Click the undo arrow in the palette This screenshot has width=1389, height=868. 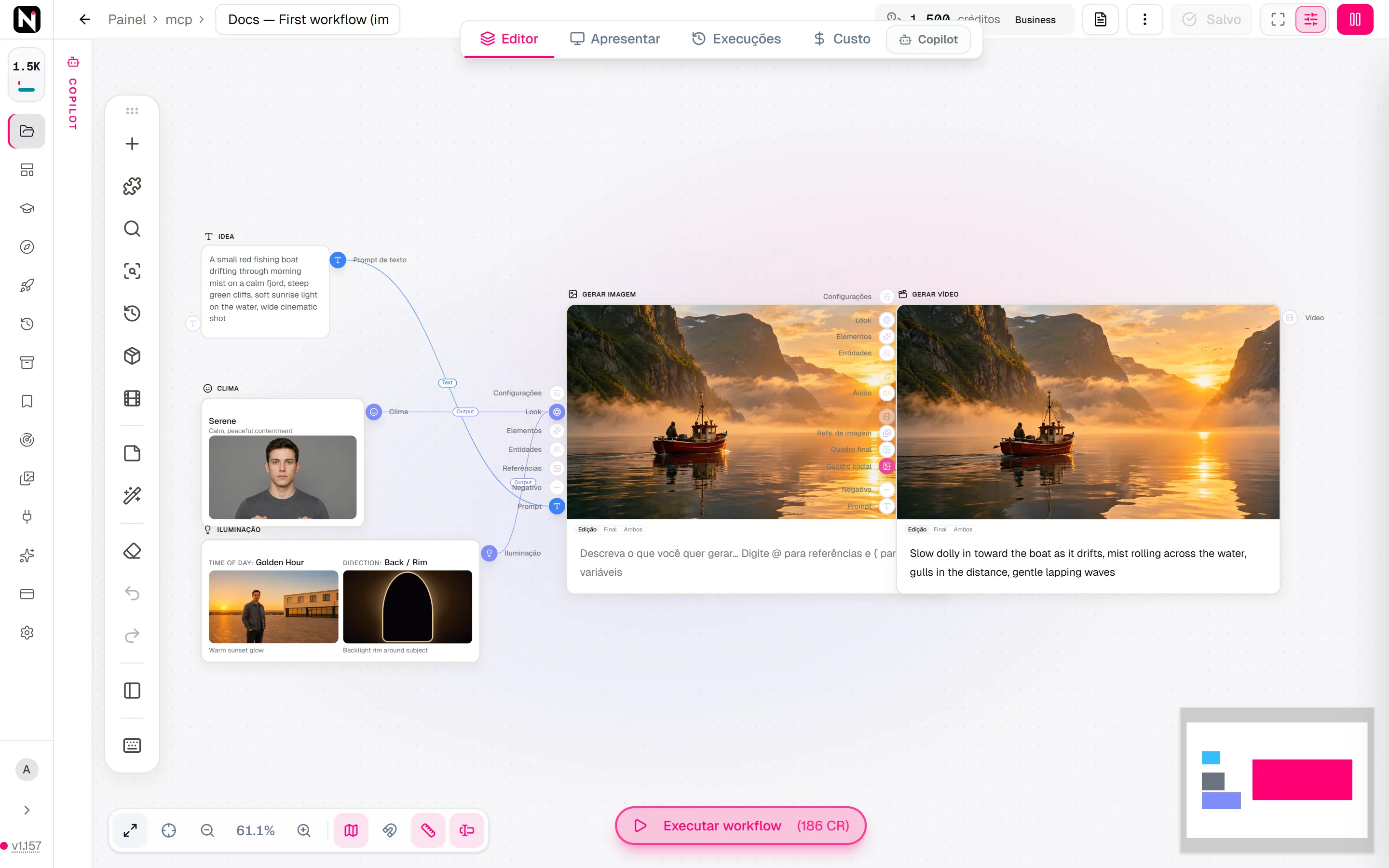click(x=132, y=593)
